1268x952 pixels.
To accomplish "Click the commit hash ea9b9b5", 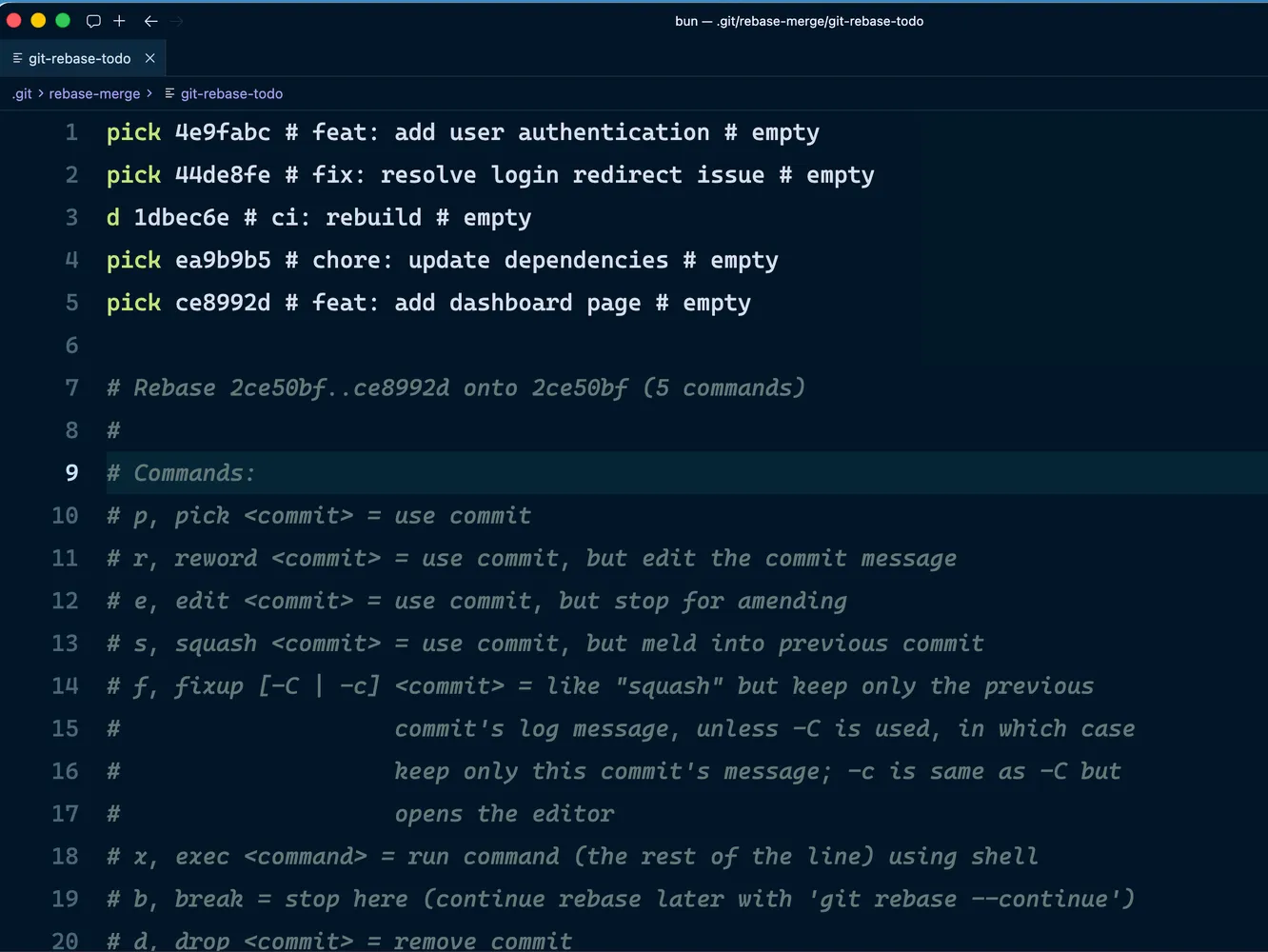I will pyautogui.click(x=223, y=260).
